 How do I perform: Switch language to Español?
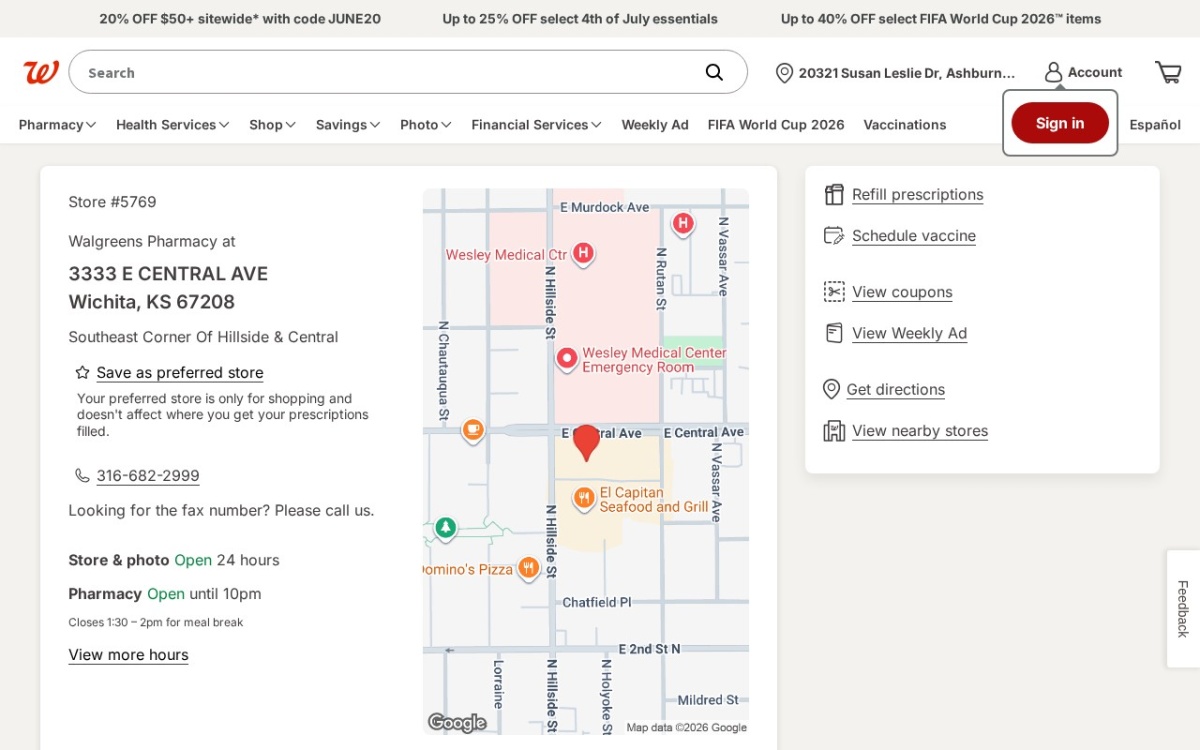point(1155,124)
